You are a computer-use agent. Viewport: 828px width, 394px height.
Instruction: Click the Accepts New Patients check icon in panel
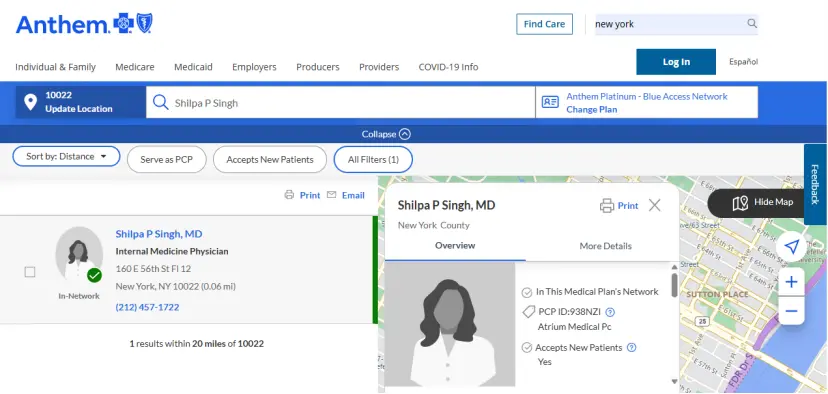click(526, 348)
